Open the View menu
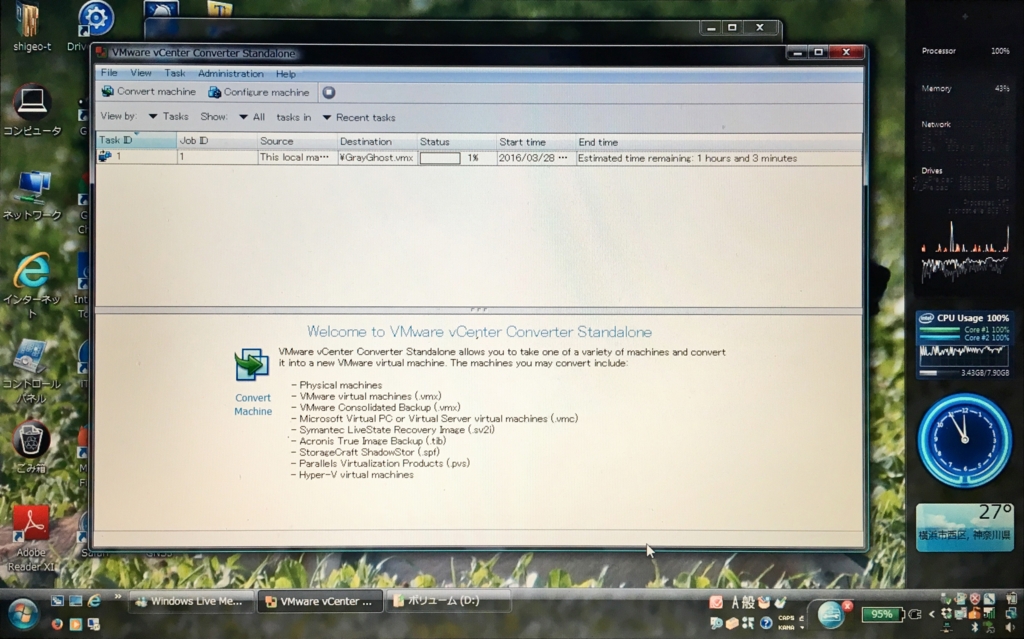The height and width of the screenshot is (639, 1024). click(x=140, y=73)
